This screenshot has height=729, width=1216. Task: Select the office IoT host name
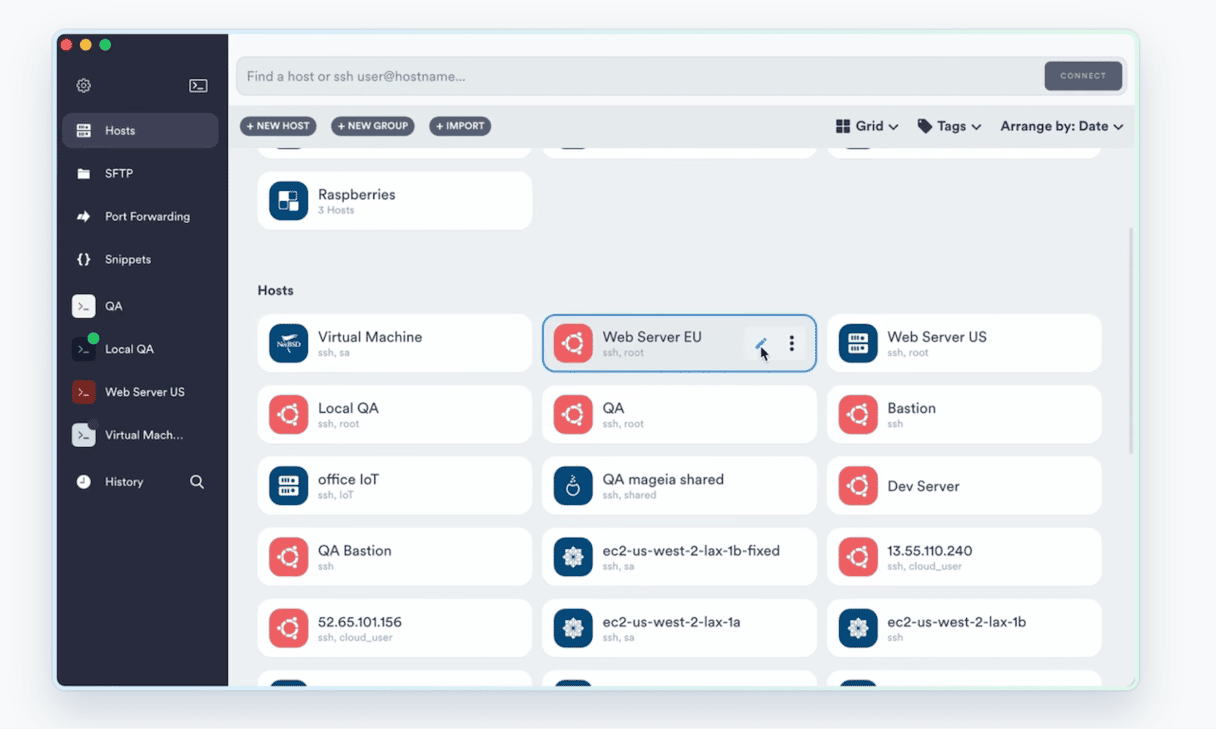click(x=348, y=480)
